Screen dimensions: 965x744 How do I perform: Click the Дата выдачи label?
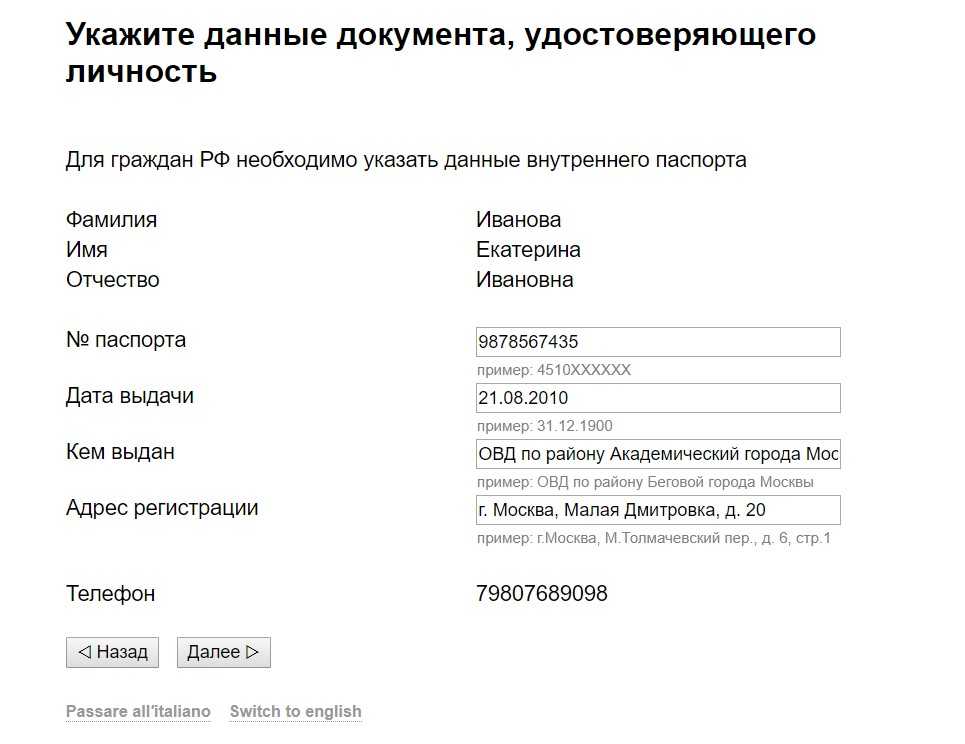click(x=130, y=396)
